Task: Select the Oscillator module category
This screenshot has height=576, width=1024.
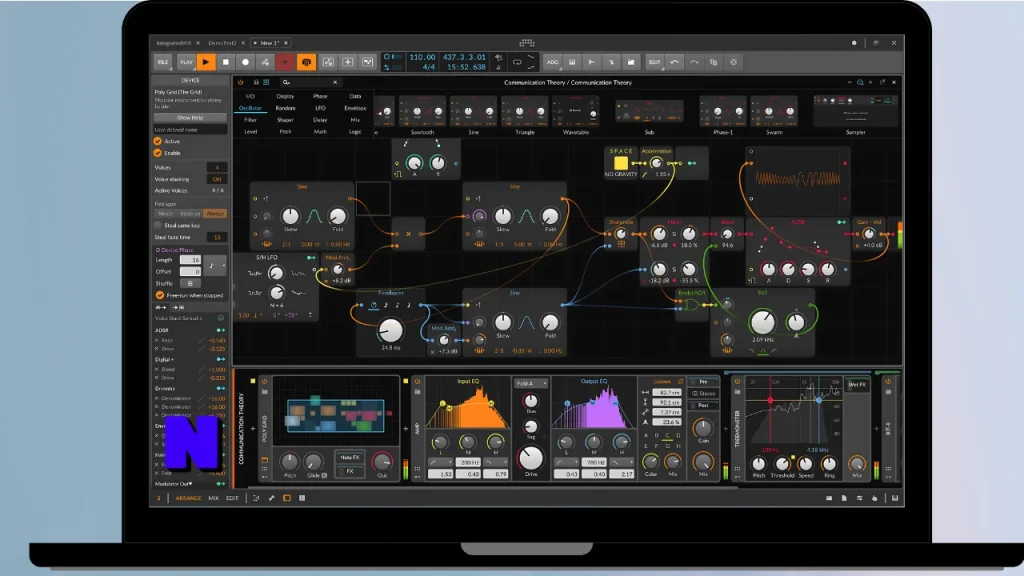Action: pyautogui.click(x=250, y=108)
